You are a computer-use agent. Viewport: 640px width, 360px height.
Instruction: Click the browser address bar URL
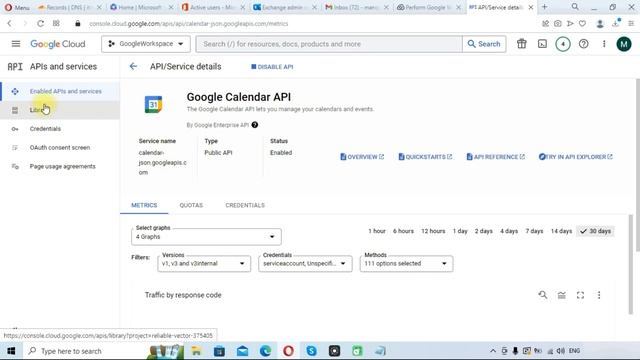(189, 24)
